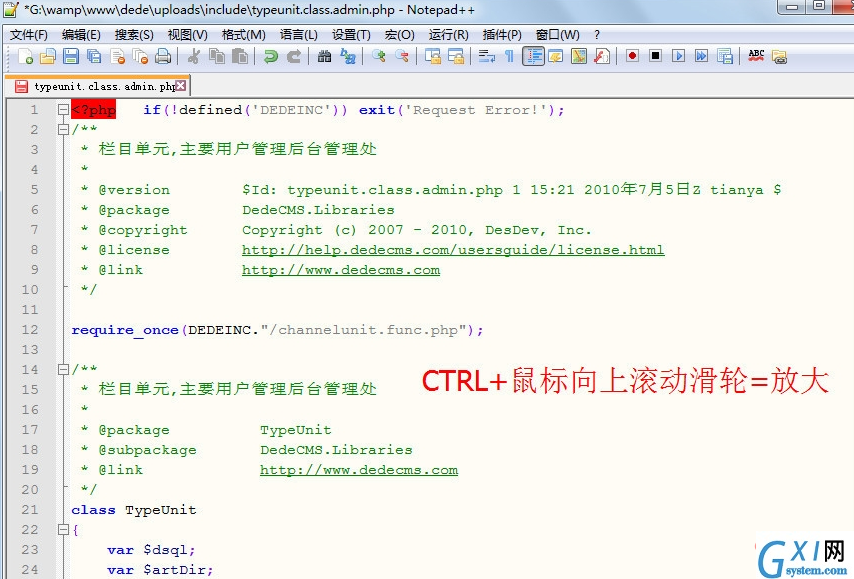The height and width of the screenshot is (579, 854).
Task: Click line number 12 in the margin
Action: pyautogui.click(x=30, y=330)
